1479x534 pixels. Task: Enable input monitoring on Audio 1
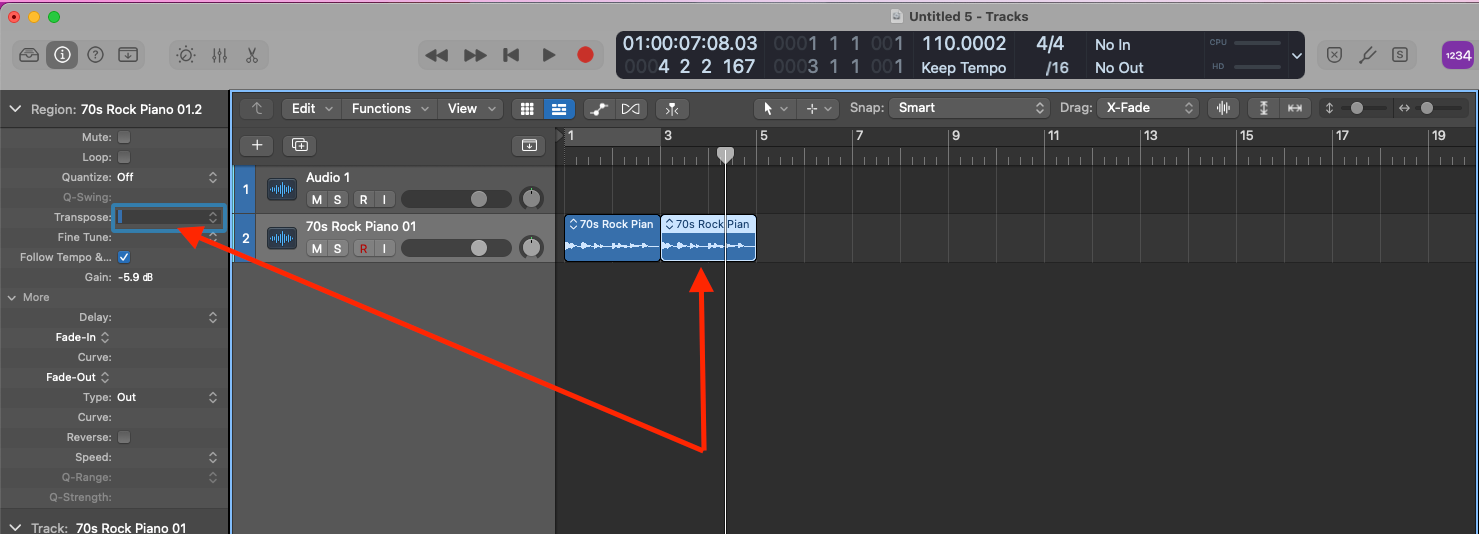pyautogui.click(x=384, y=200)
